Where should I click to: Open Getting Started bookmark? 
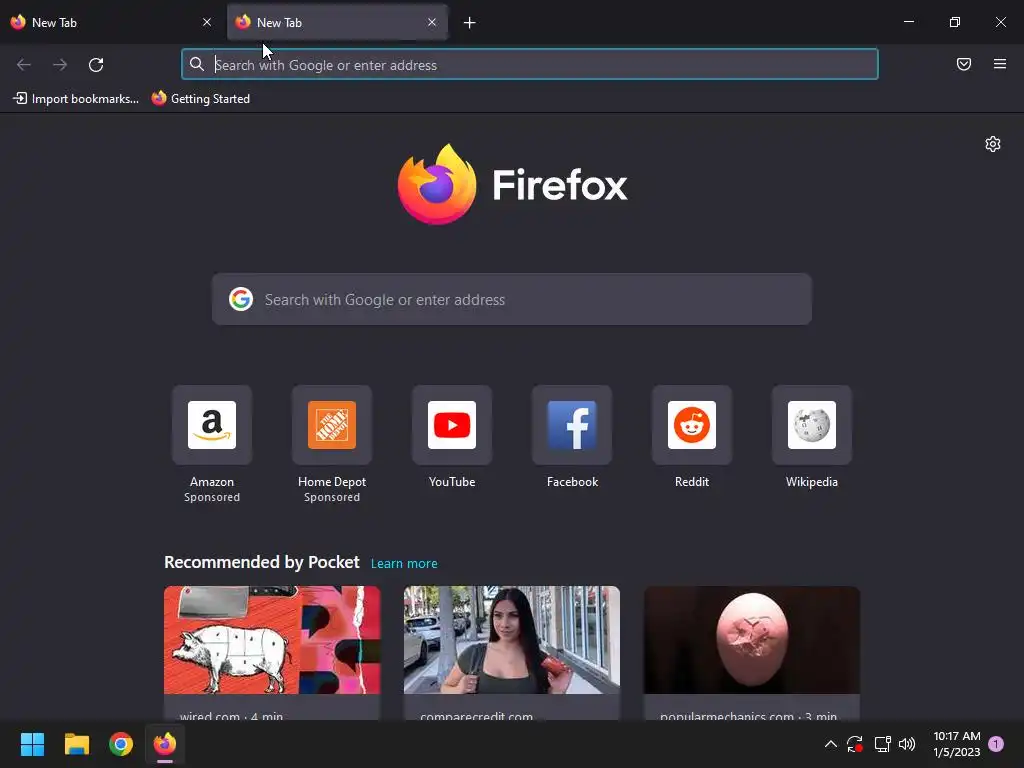(200, 99)
